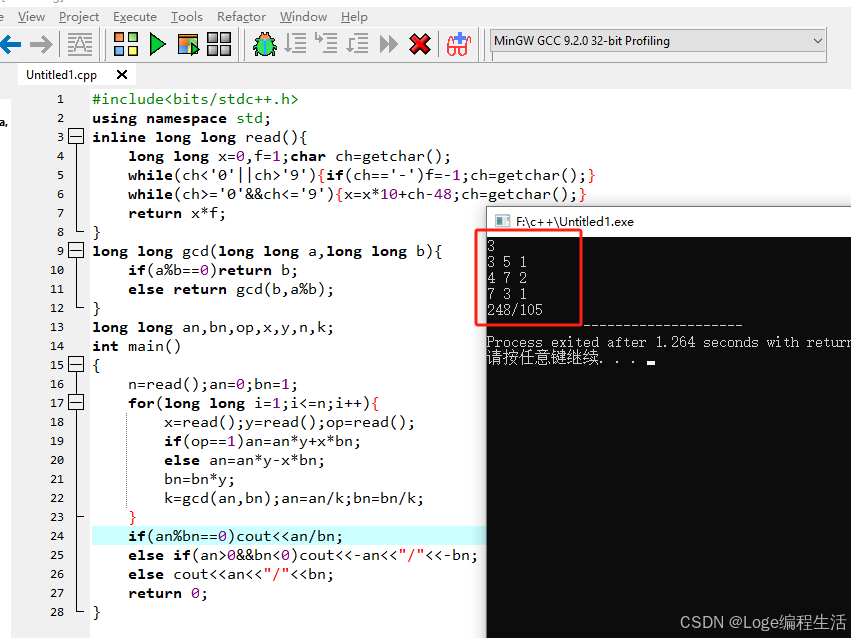Click 'n=read();an=0;bn=1;' code line
The height and width of the screenshot is (638, 851).
click(213, 384)
